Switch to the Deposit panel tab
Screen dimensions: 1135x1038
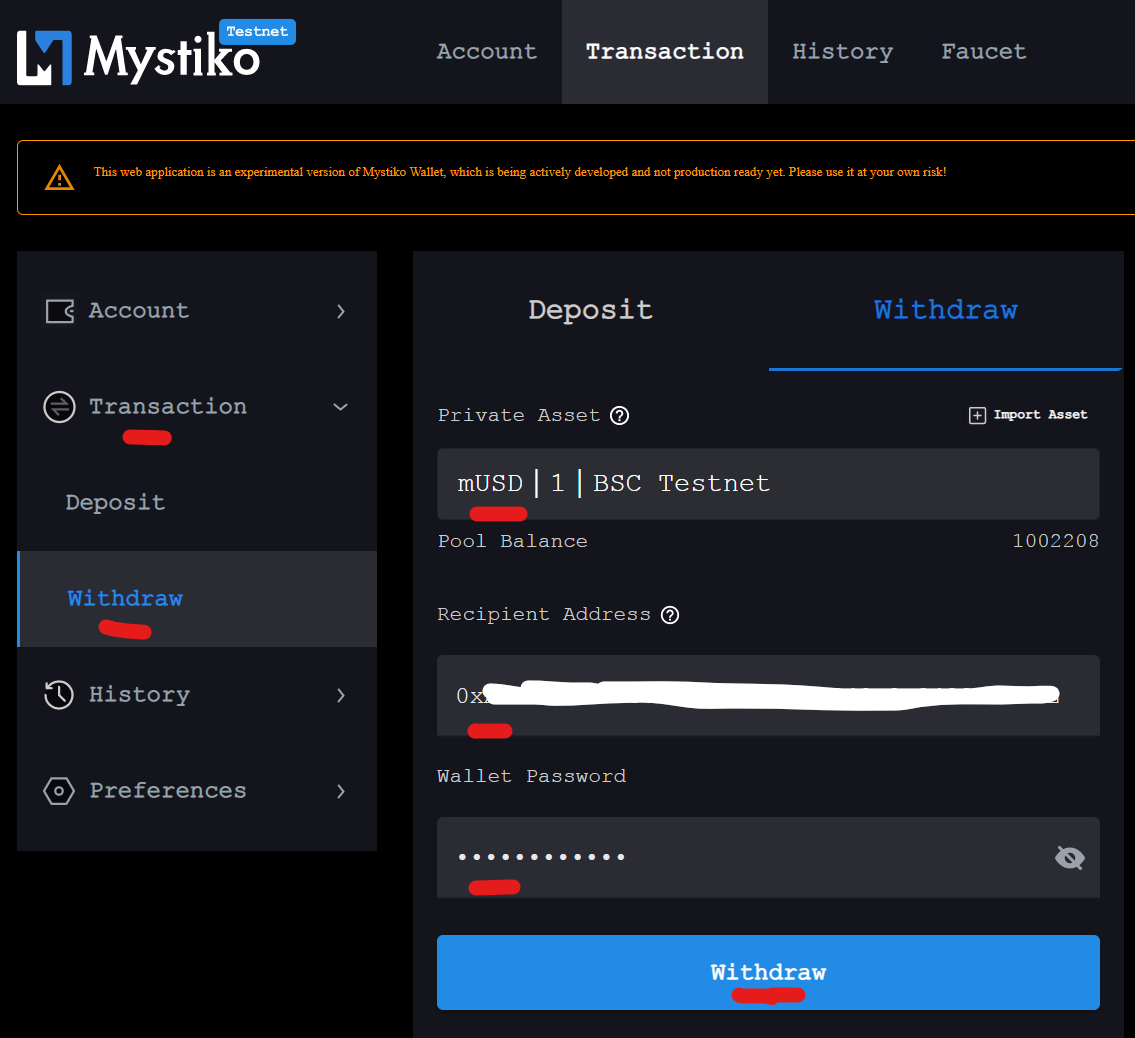click(591, 310)
